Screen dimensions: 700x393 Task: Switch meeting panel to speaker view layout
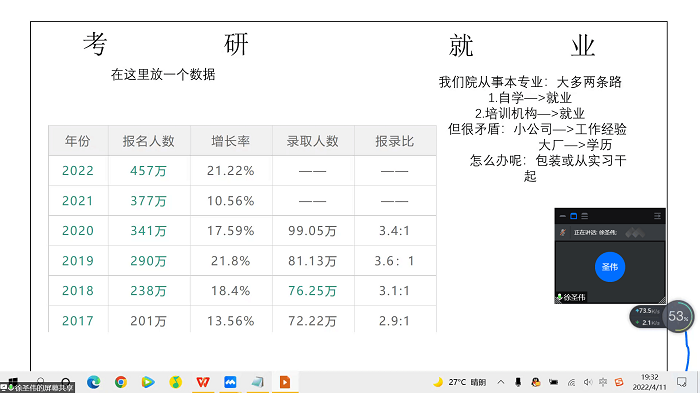point(574,216)
